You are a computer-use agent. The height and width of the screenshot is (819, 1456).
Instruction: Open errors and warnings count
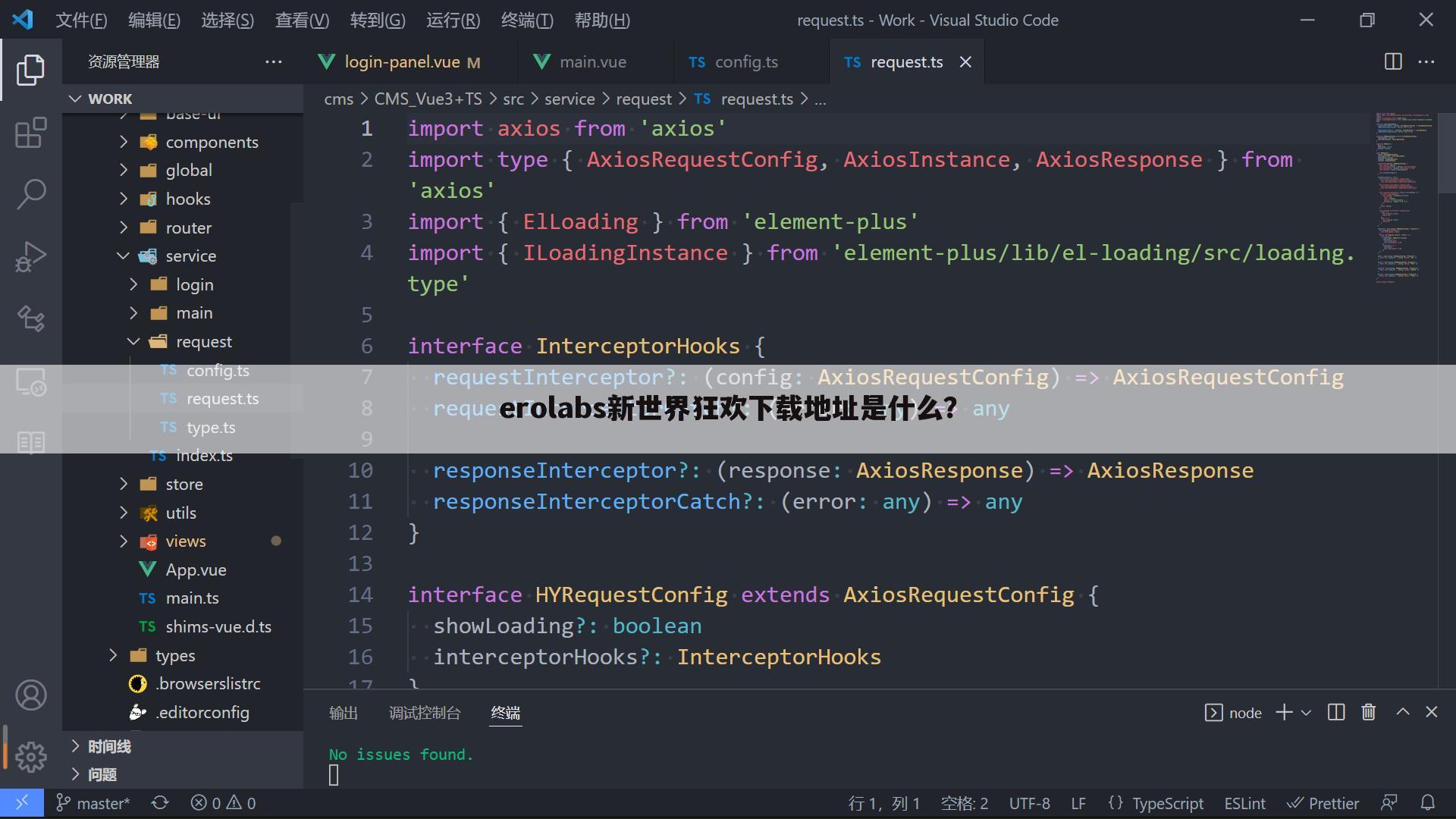point(223,803)
